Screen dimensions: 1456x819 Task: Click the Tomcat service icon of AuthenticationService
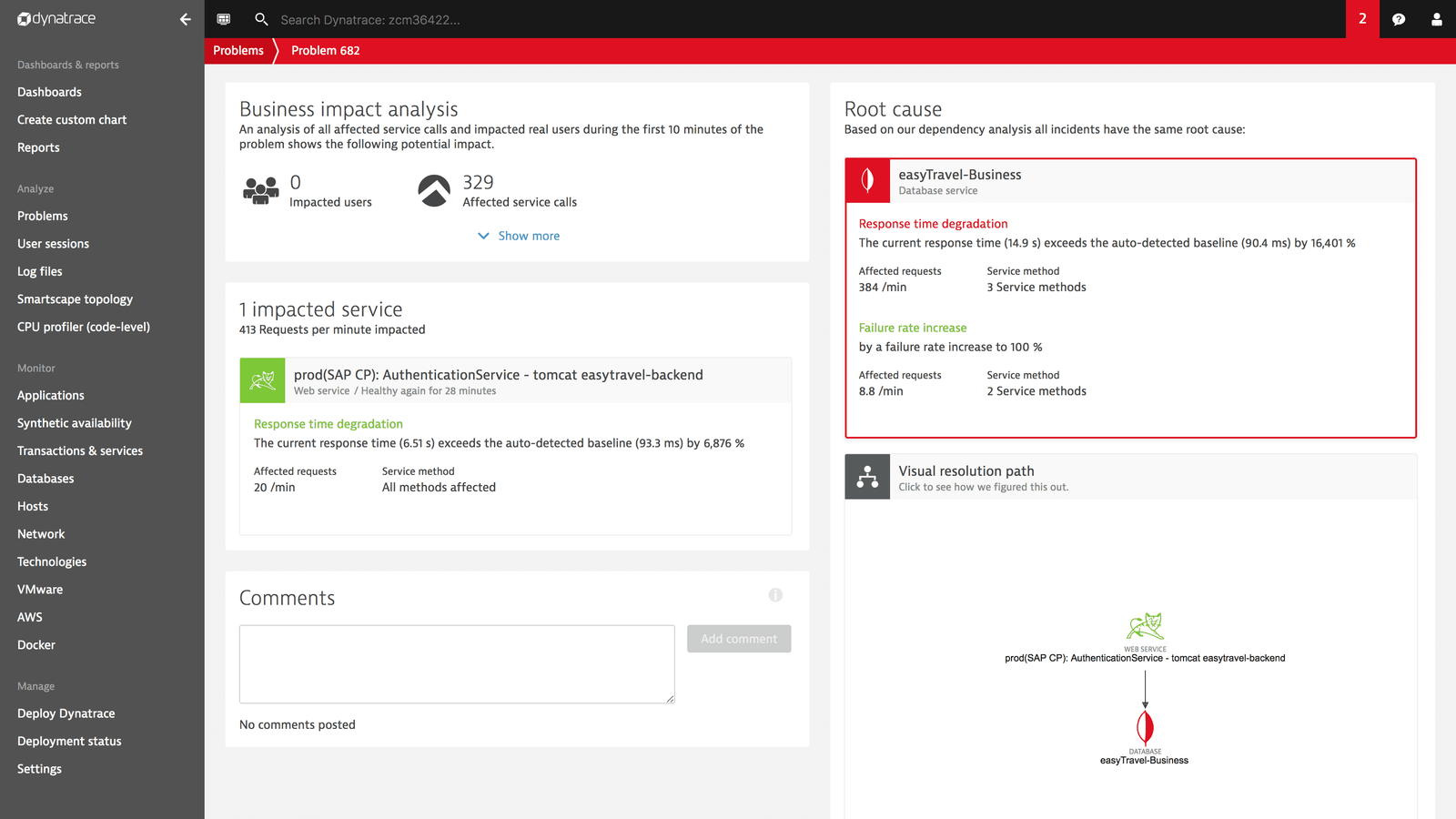[262, 380]
